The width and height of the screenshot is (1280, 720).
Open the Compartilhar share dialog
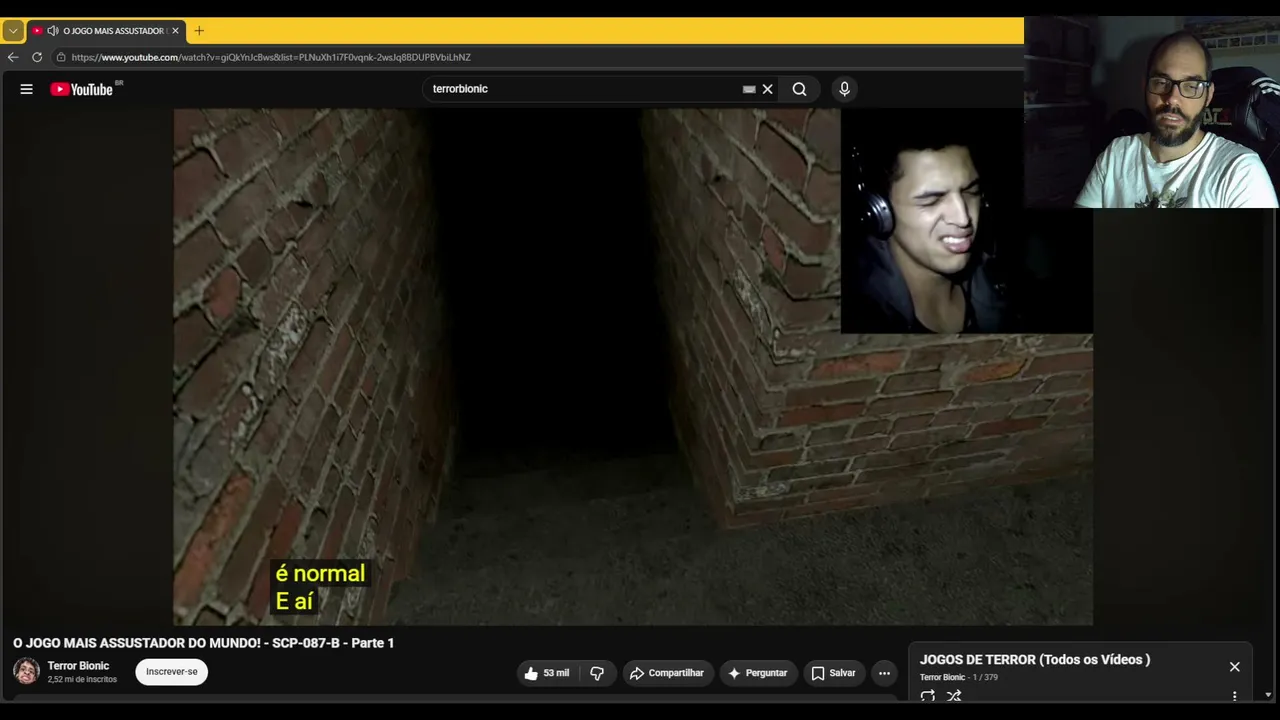(667, 673)
